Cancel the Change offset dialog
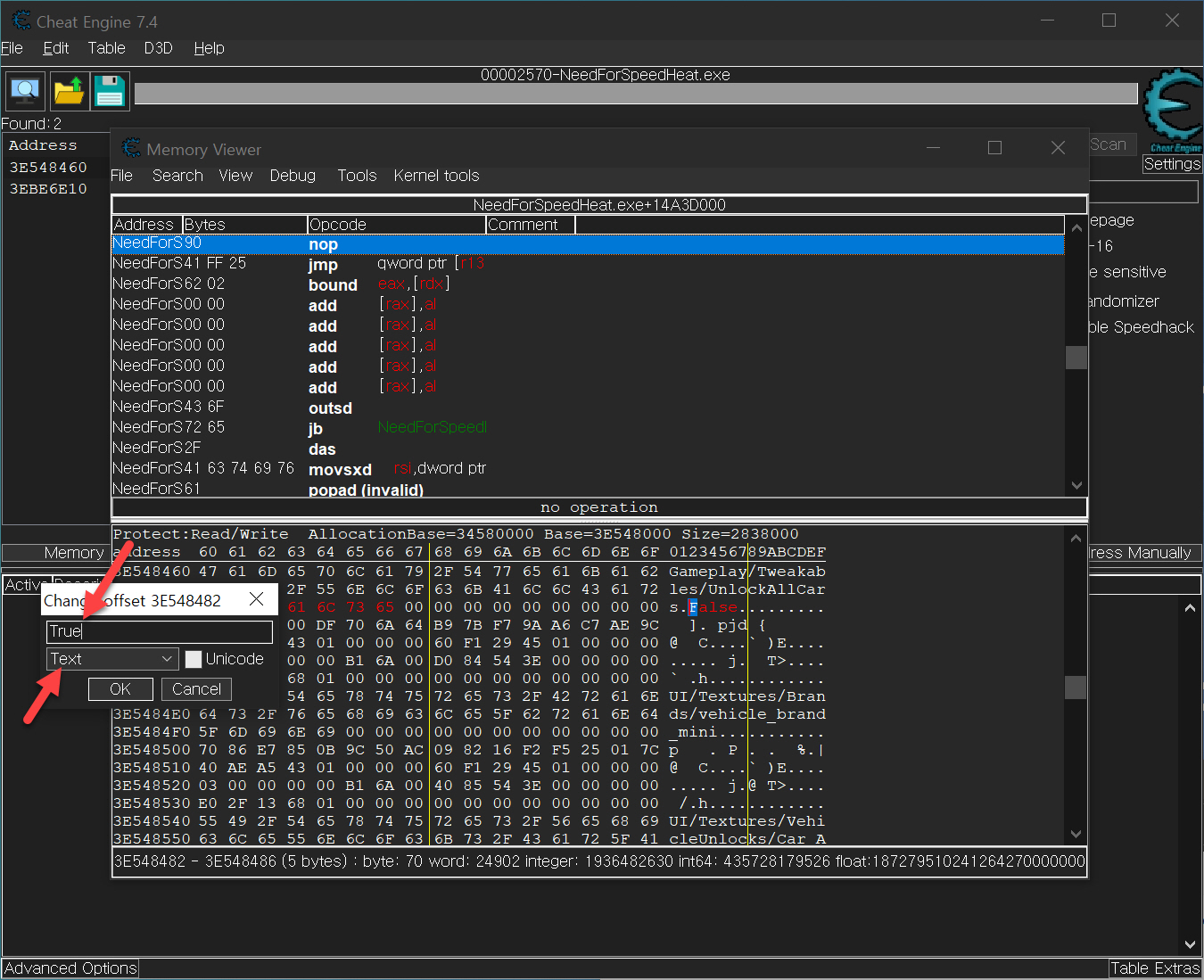Screen dimensions: 1204x980 coord(196,689)
